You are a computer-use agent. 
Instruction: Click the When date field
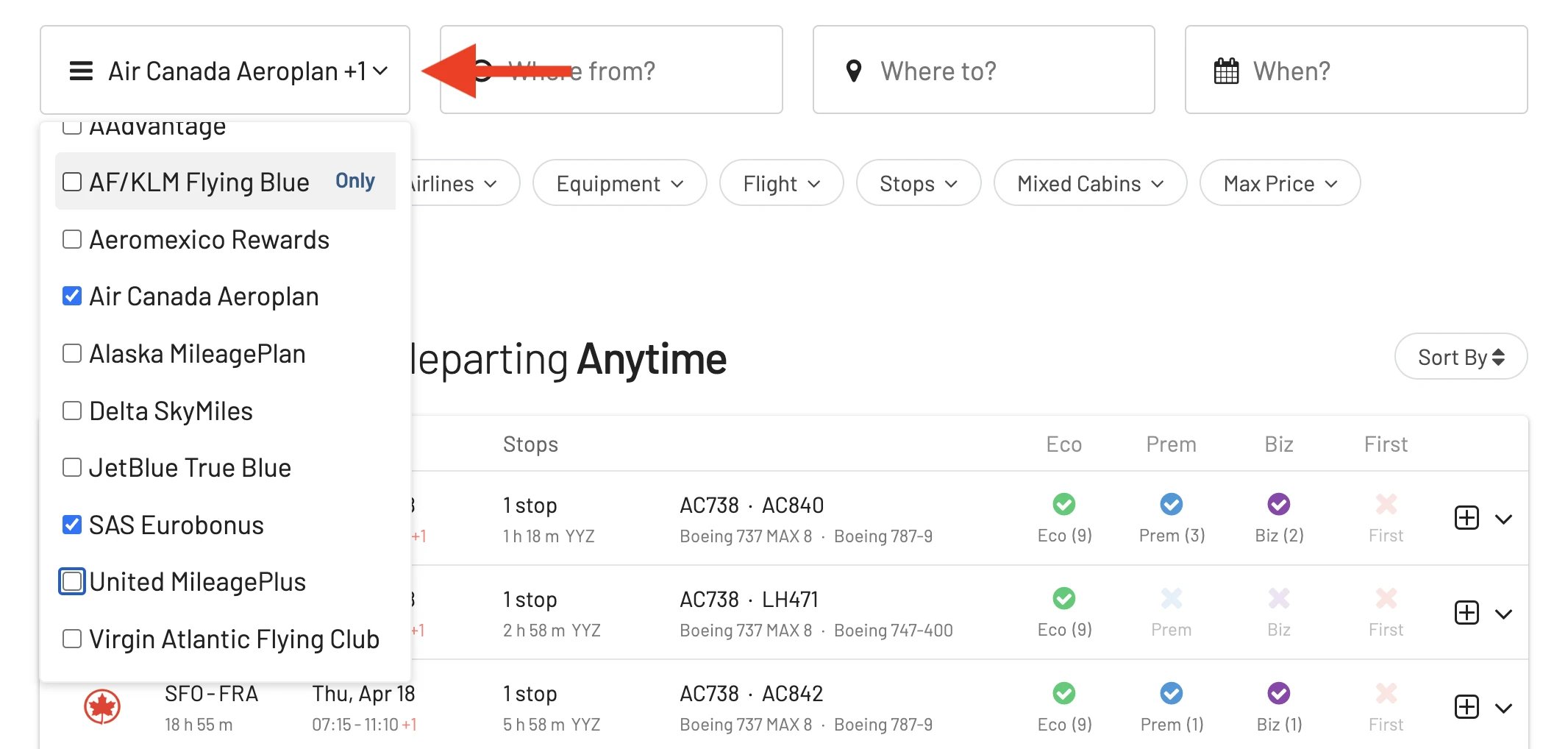point(1356,70)
